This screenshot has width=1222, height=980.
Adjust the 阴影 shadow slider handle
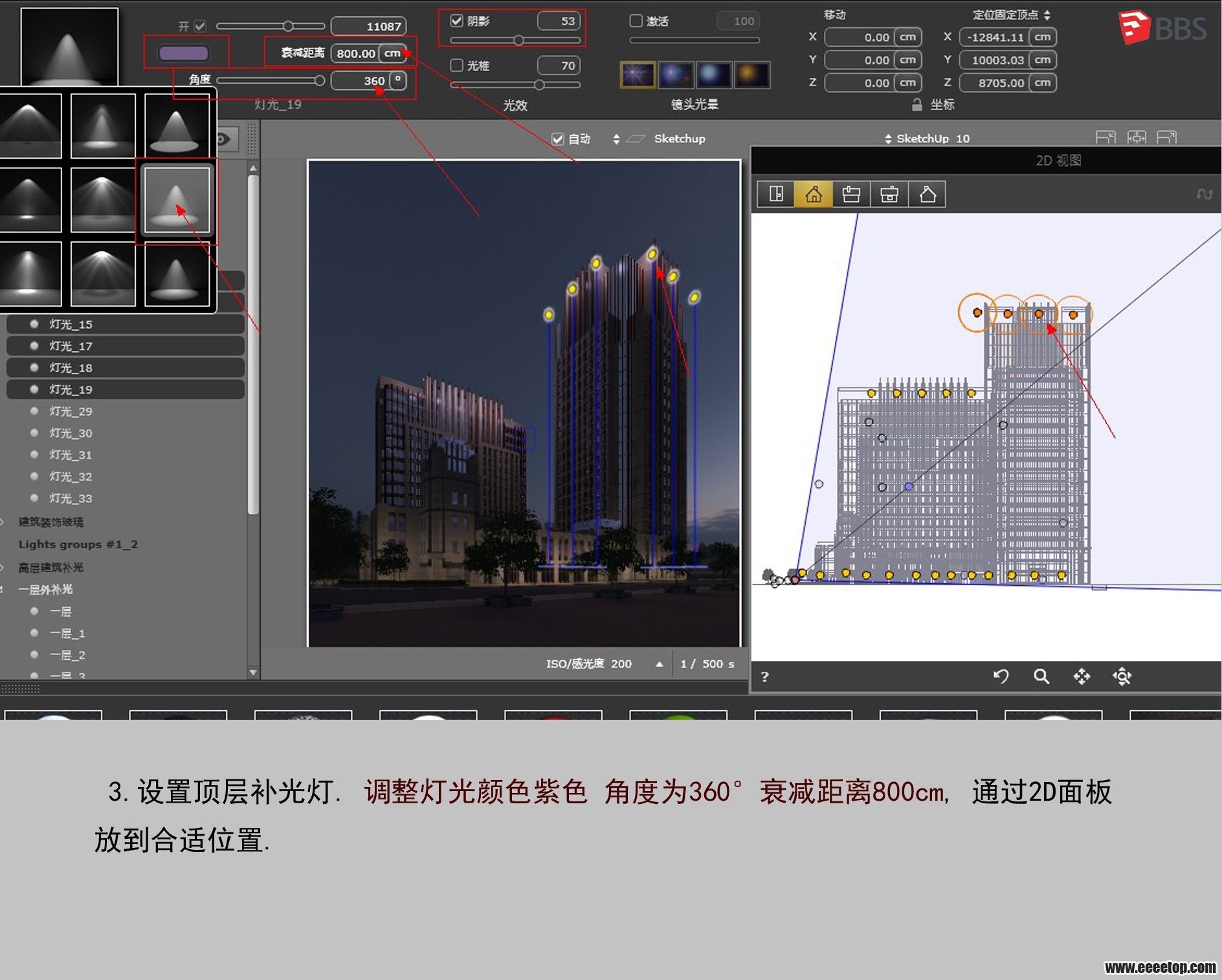[x=518, y=40]
